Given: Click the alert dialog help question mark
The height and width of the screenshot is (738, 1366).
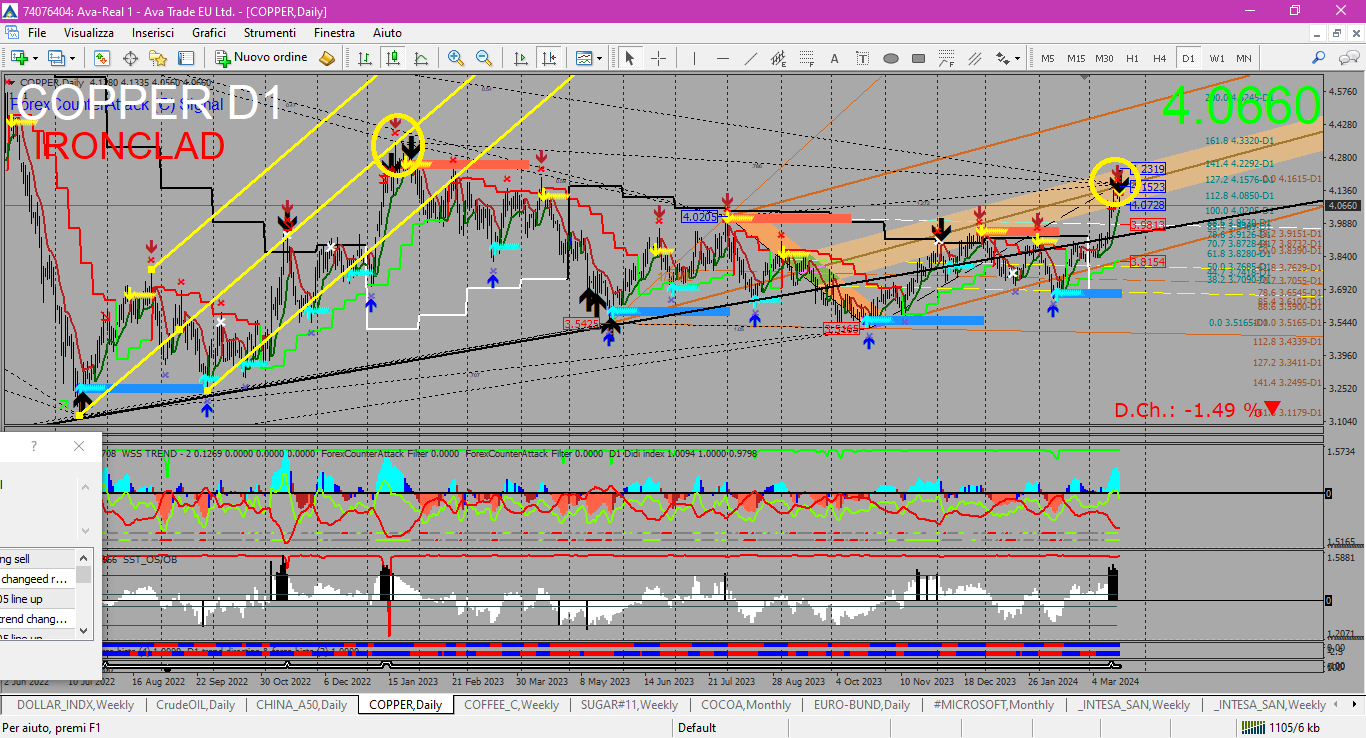Looking at the screenshot, I should [x=35, y=446].
